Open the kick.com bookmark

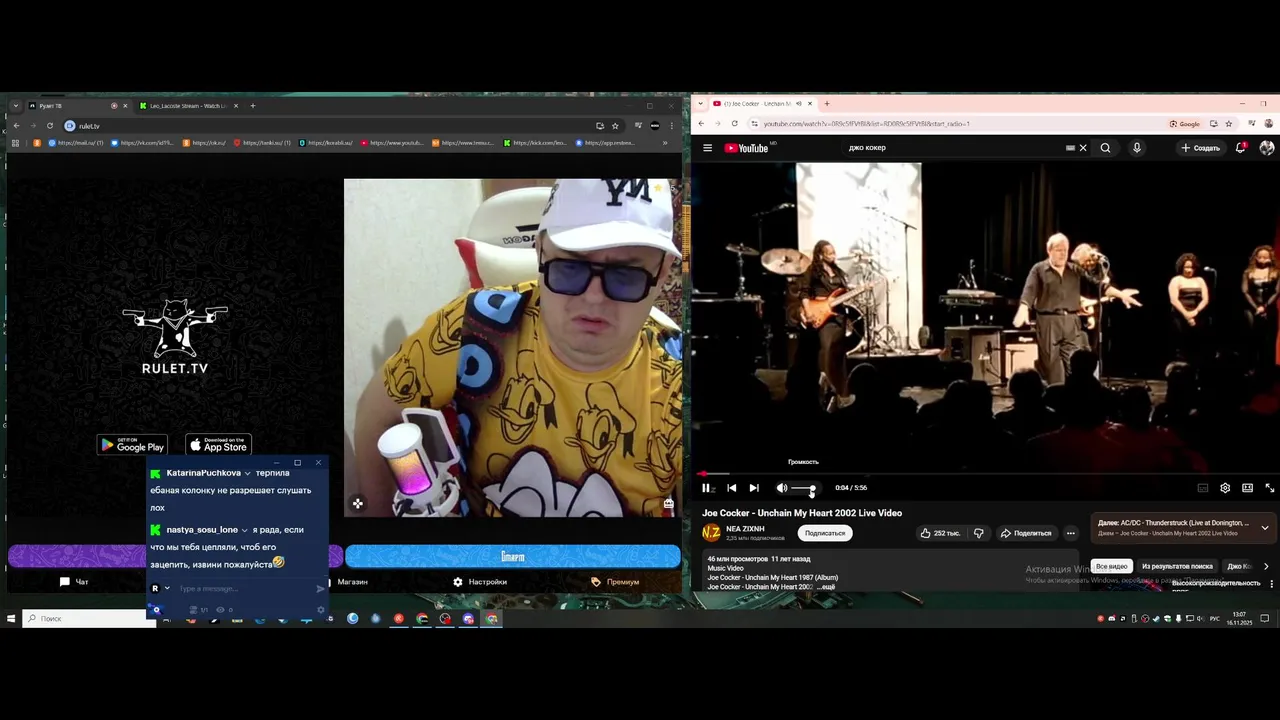click(x=536, y=143)
